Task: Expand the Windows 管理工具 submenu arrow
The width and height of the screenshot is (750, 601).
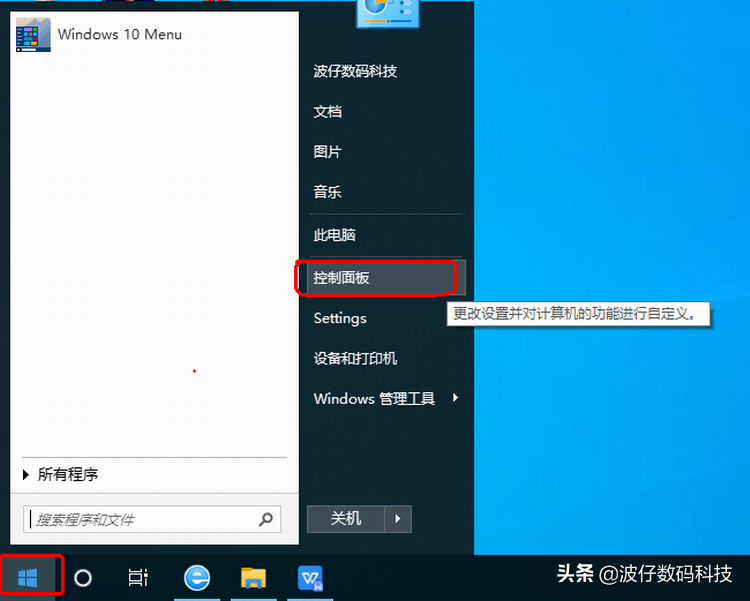Action: (455, 398)
